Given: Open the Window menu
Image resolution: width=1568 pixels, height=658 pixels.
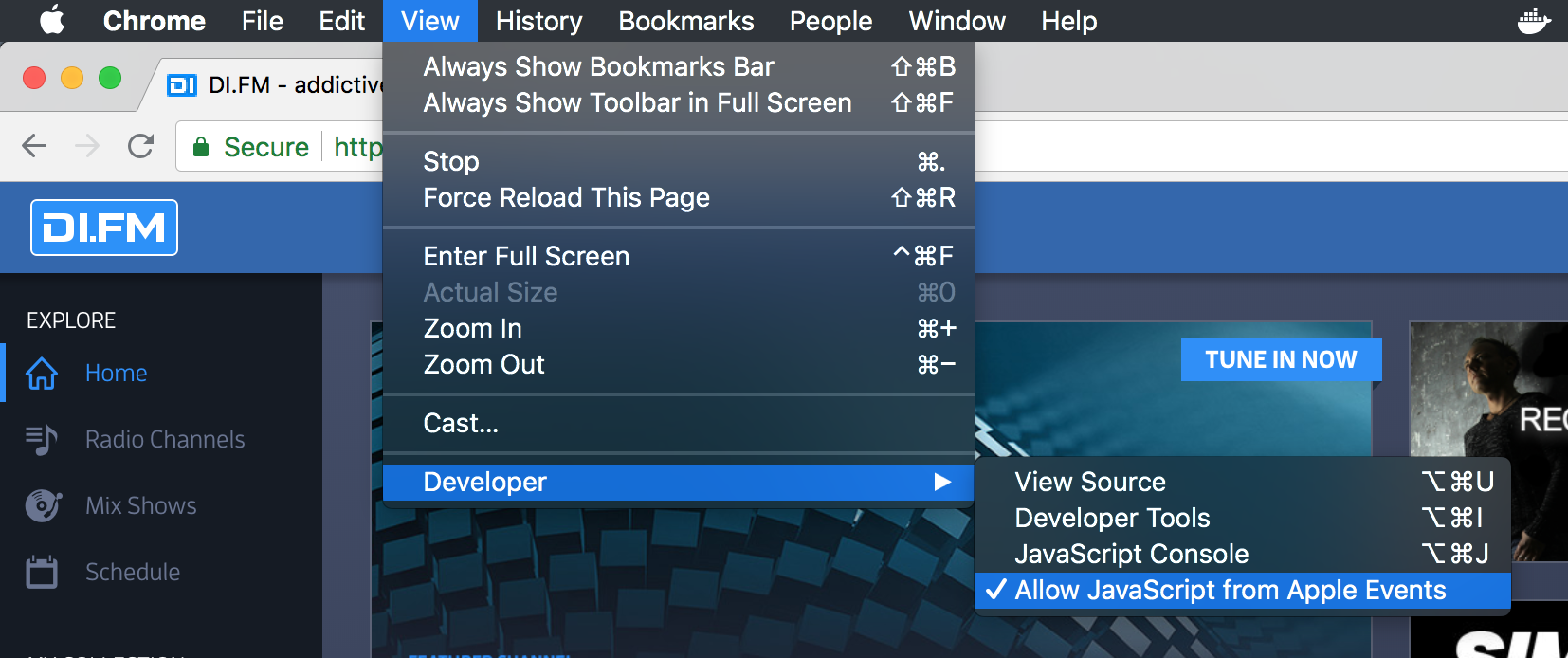Looking at the screenshot, I should (957, 21).
